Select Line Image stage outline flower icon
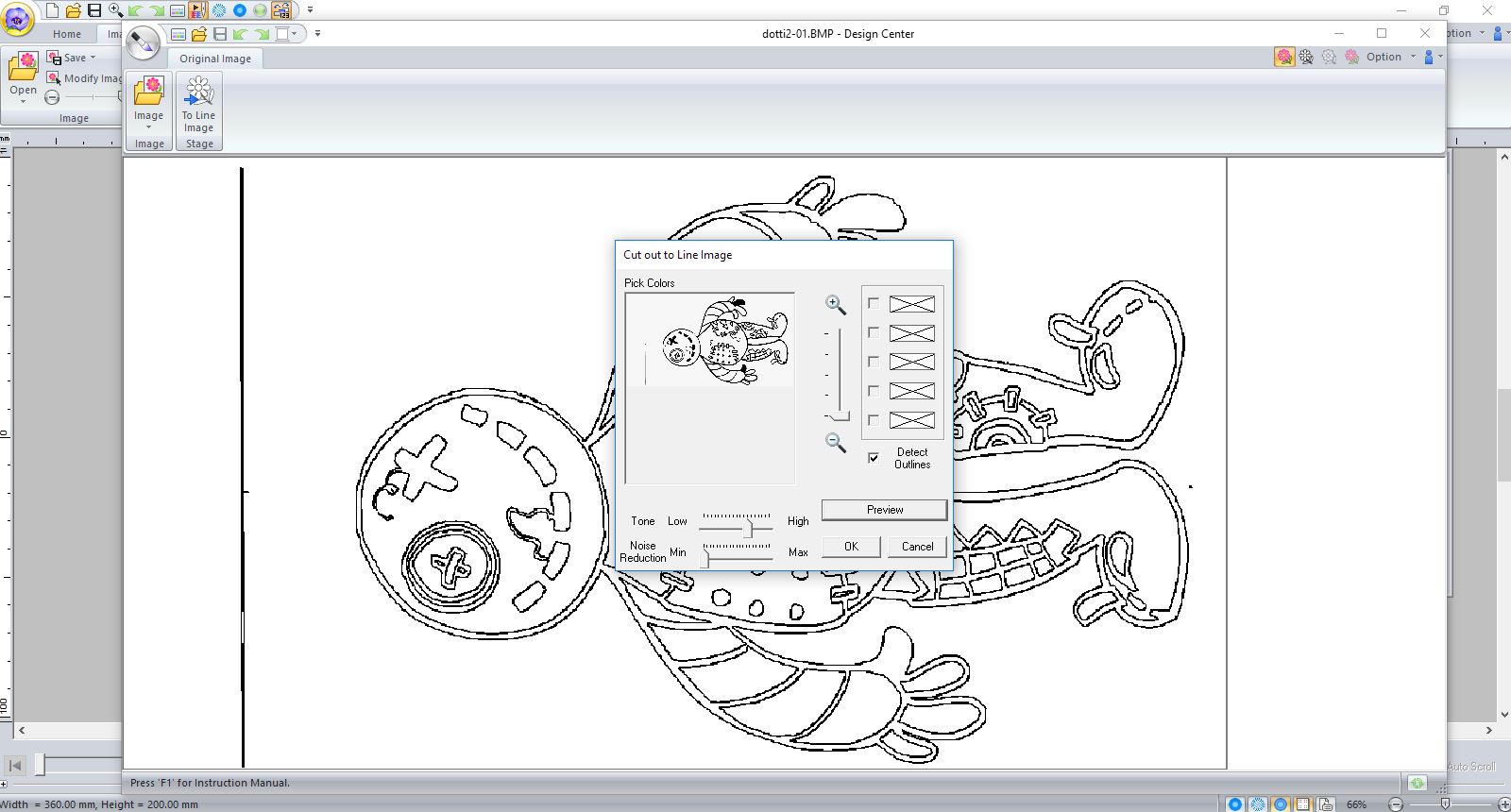This screenshot has height=812, width=1511. tap(1307, 57)
